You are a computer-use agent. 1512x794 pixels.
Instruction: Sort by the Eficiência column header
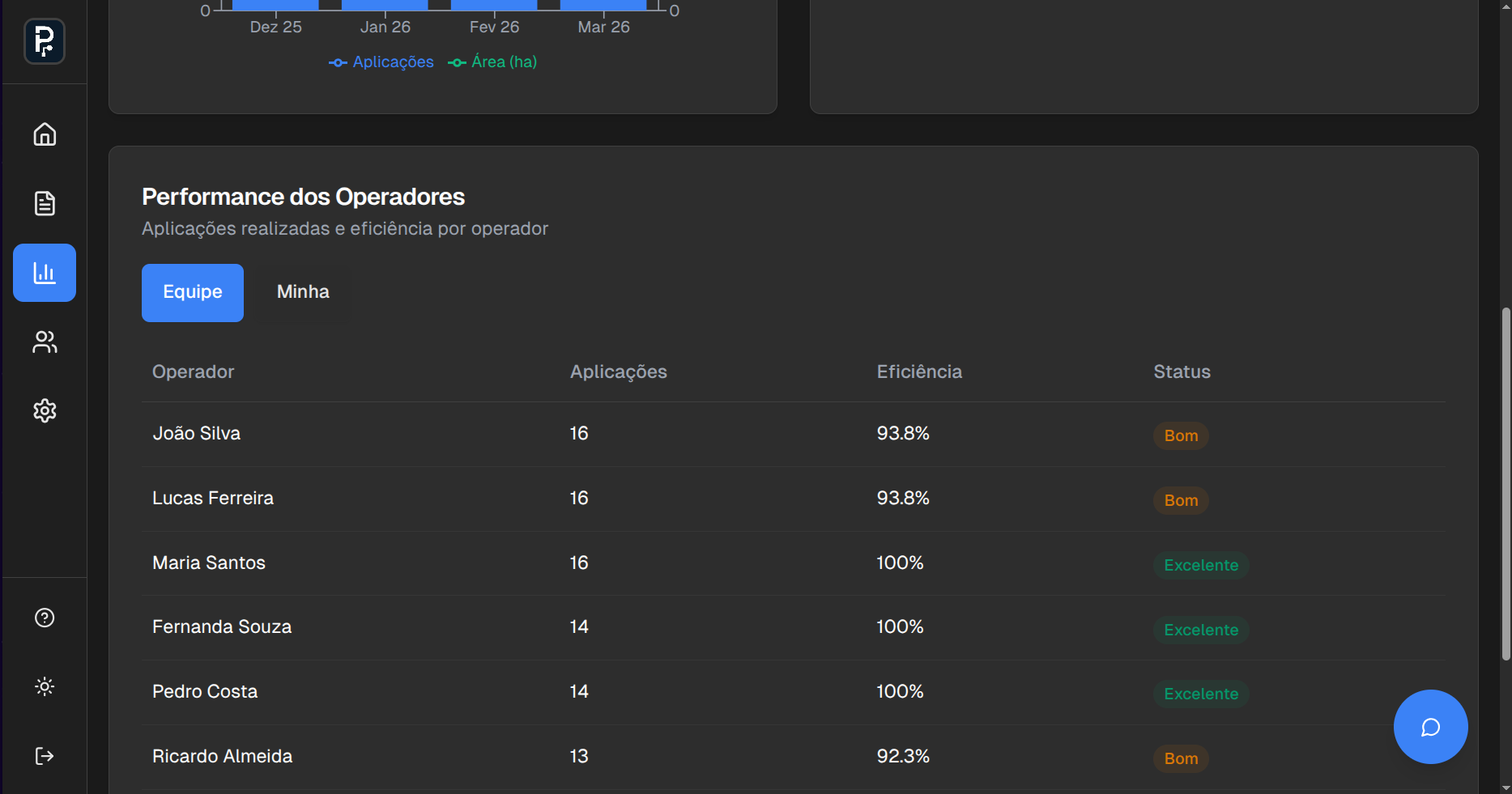coord(918,372)
